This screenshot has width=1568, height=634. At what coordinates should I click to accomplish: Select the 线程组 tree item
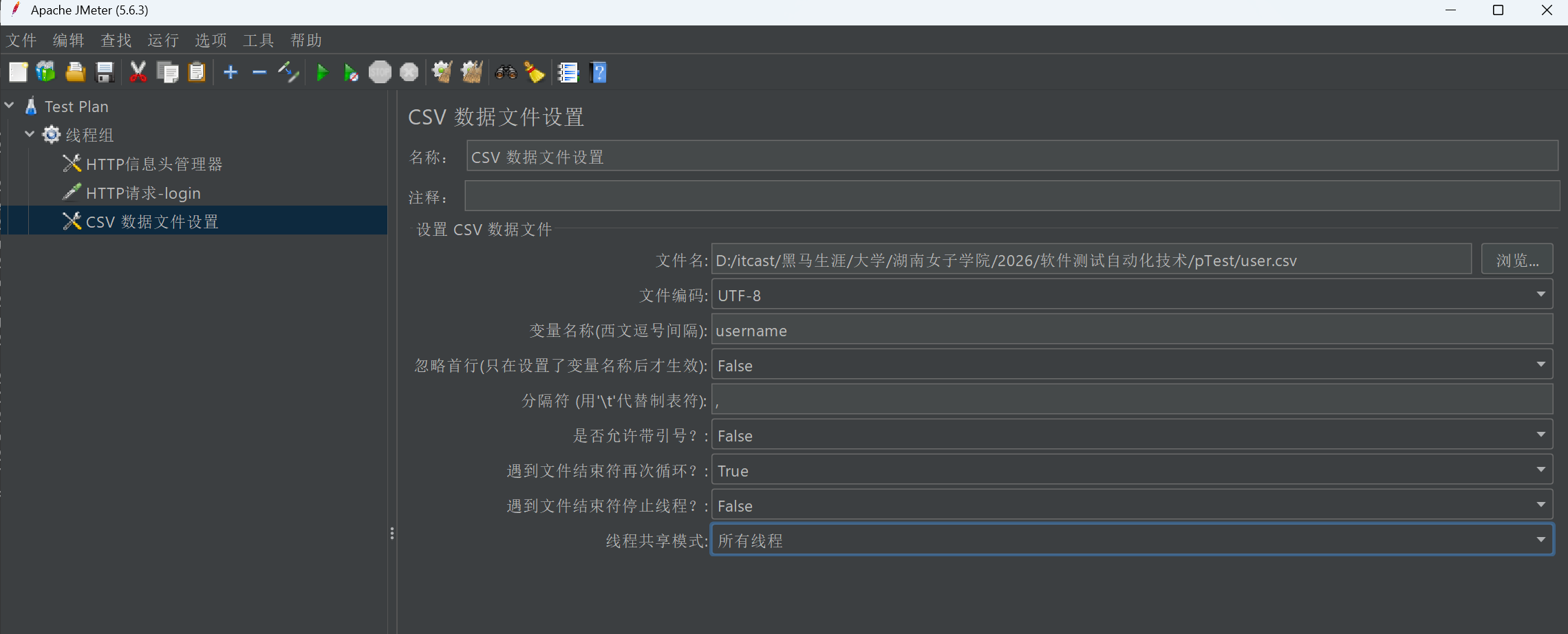coord(89,135)
